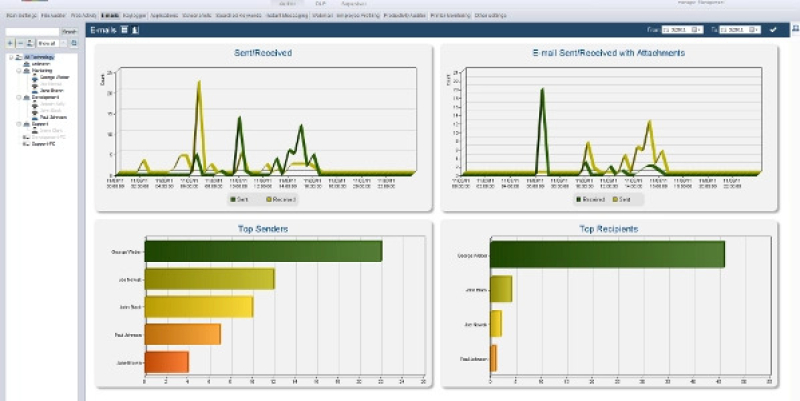
Task: Click the Development group icon in tree
Action: point(27,97)
